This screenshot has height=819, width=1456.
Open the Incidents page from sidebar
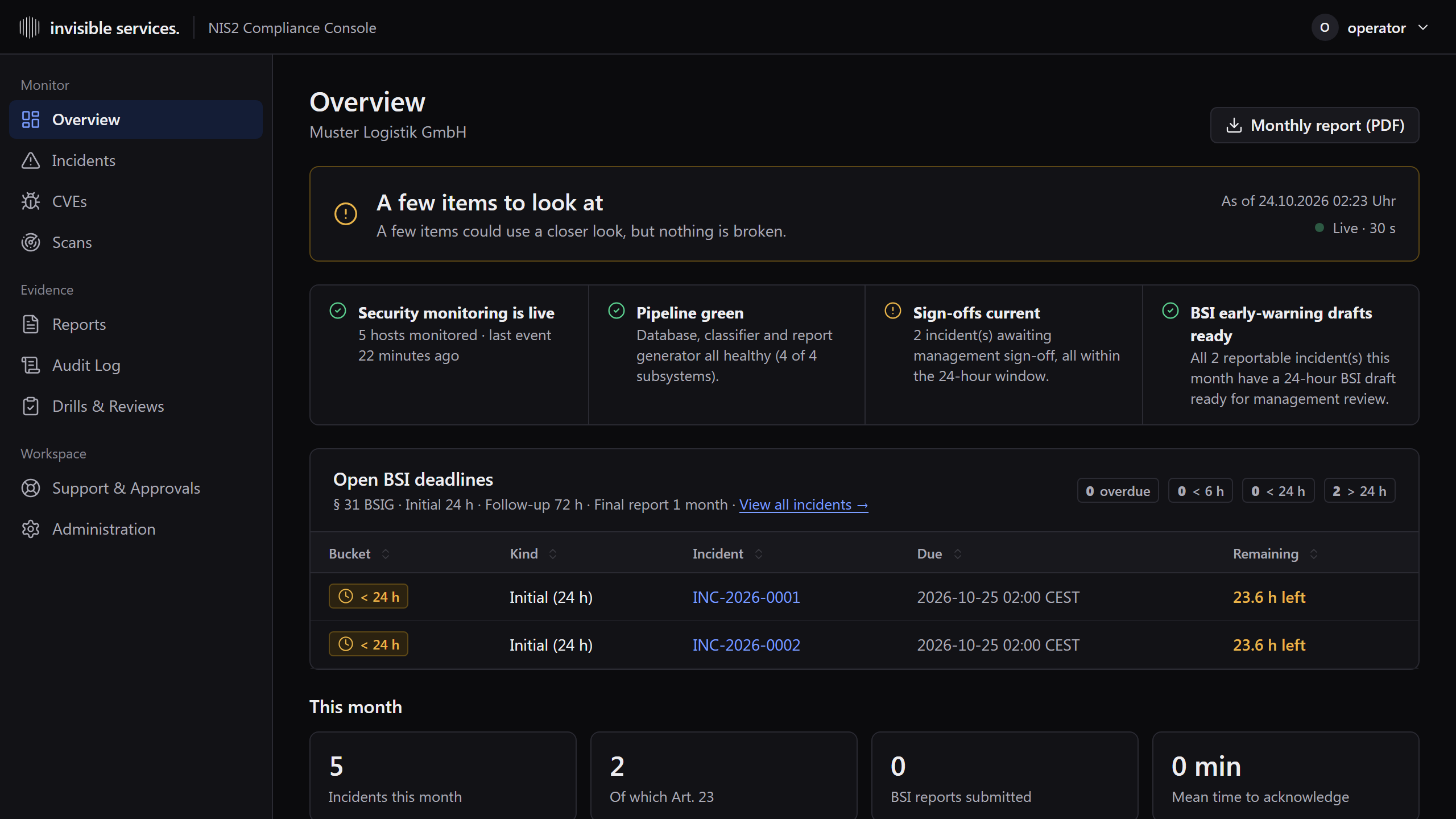(x=136, y=160)
